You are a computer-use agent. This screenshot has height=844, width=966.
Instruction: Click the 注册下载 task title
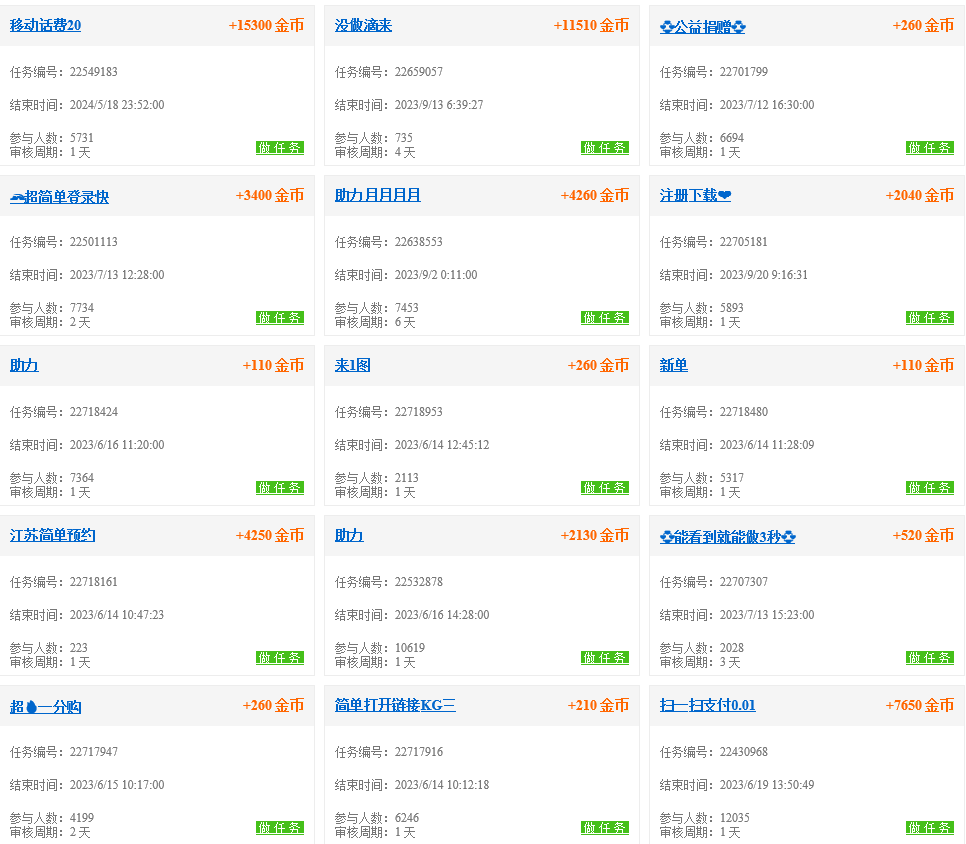pos(695,196)
